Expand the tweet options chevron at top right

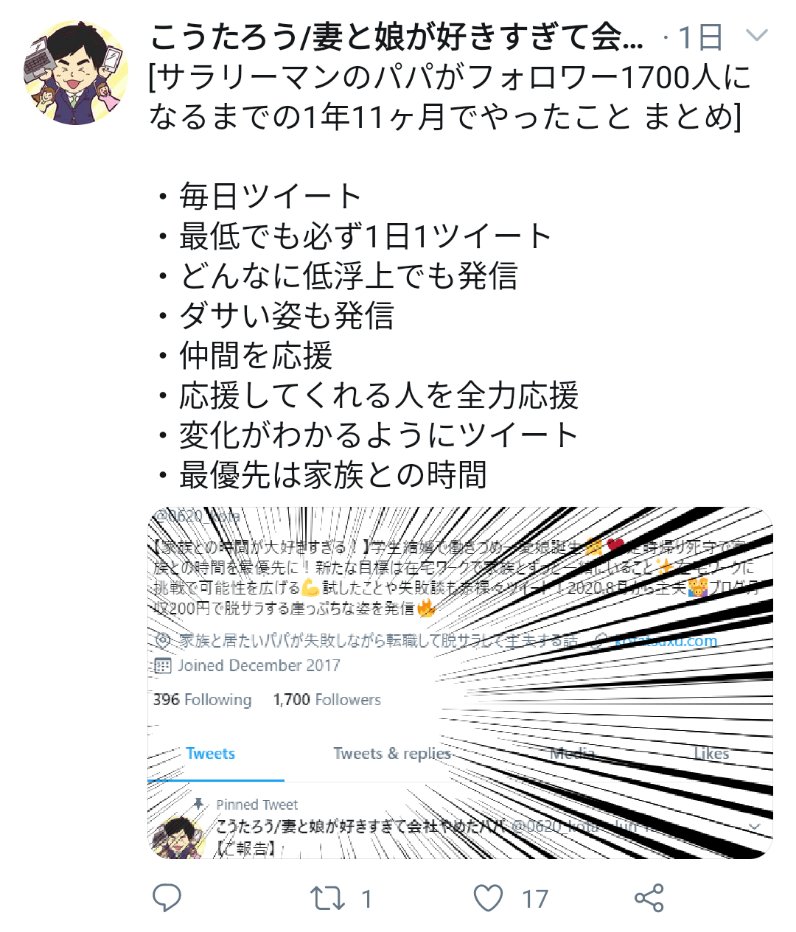pos(756,36)
